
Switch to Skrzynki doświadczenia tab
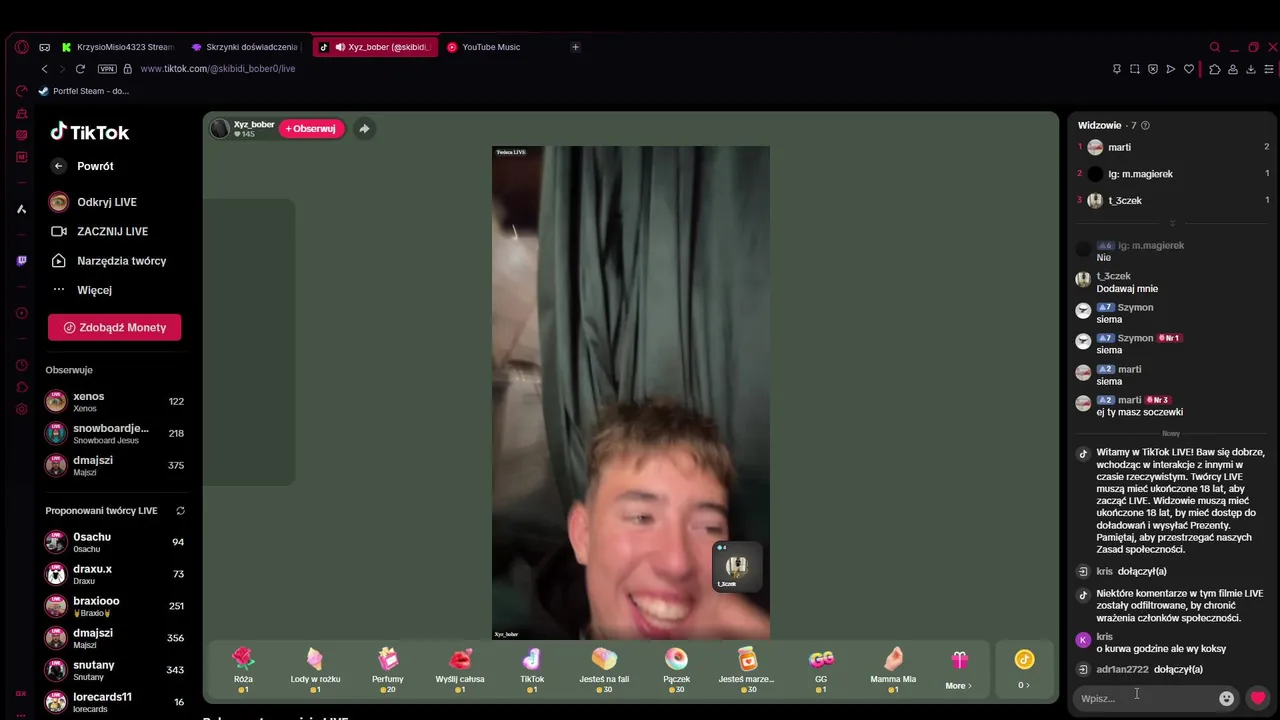(244, 47)
